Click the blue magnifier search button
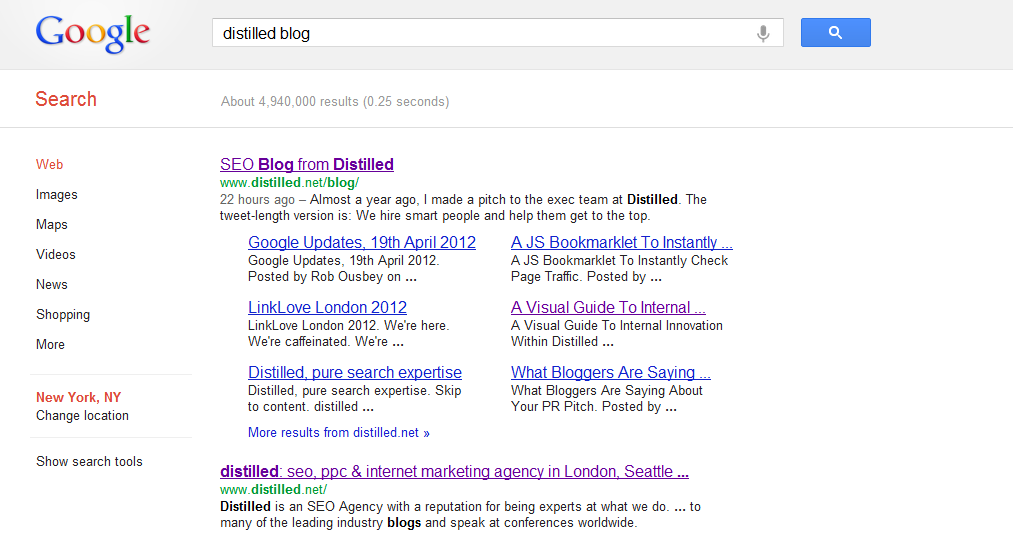This screenshot has height=543, width=1013. (835, 32)
